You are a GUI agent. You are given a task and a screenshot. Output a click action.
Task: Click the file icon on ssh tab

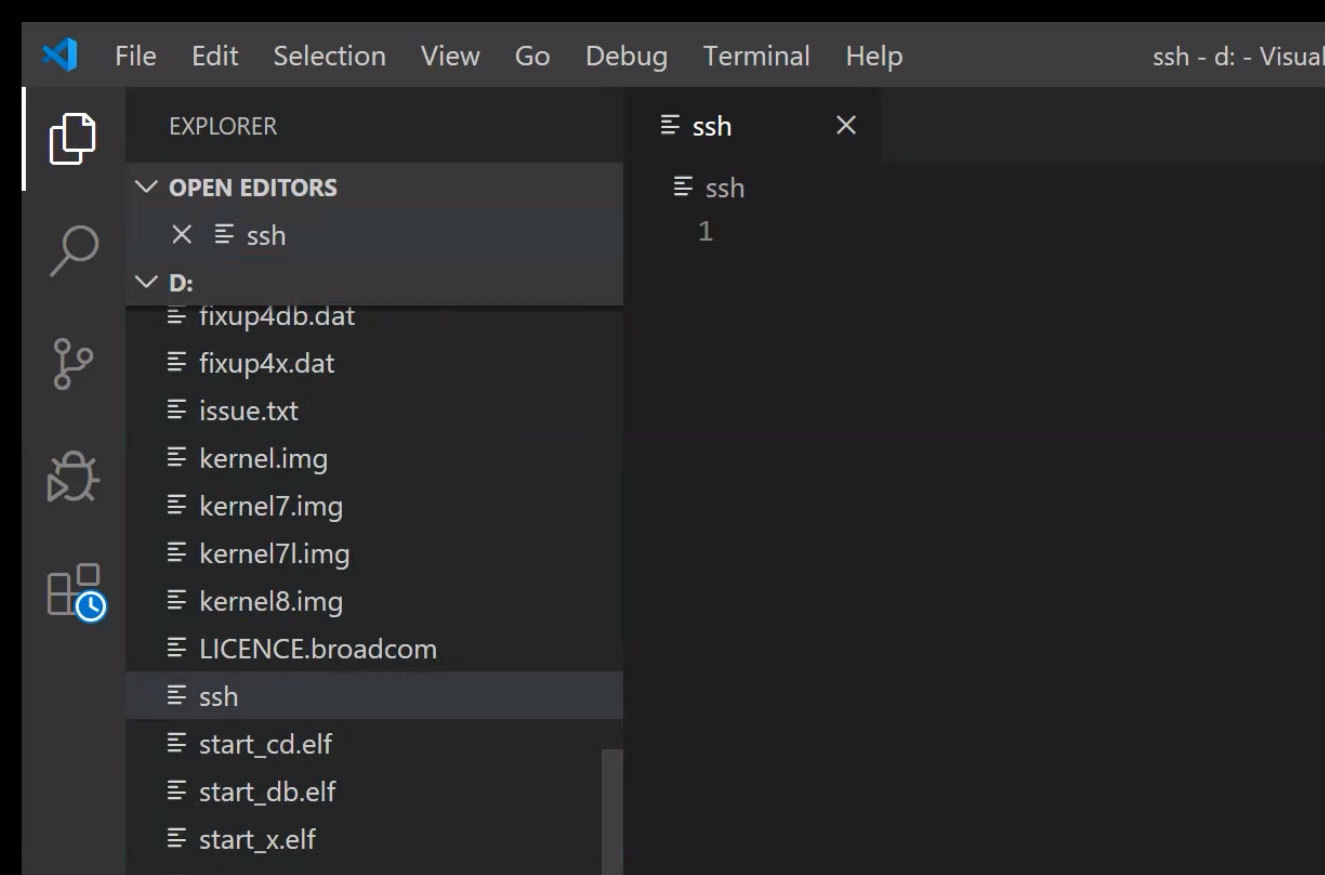pyautogui.click(x=670, y=125)
